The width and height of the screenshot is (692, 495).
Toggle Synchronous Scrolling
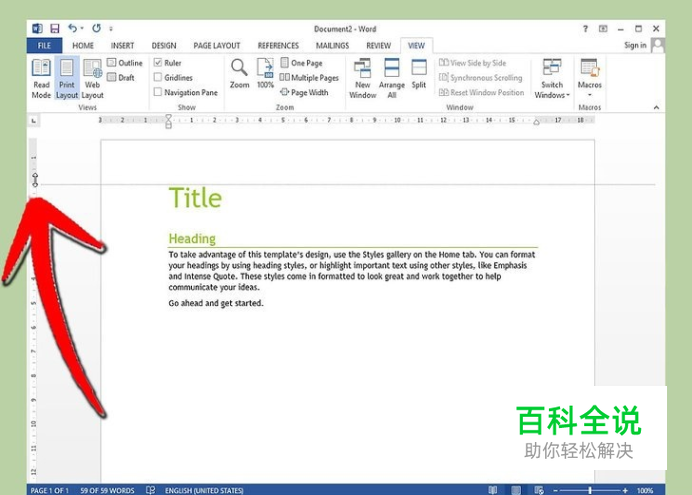click(481, 78)
